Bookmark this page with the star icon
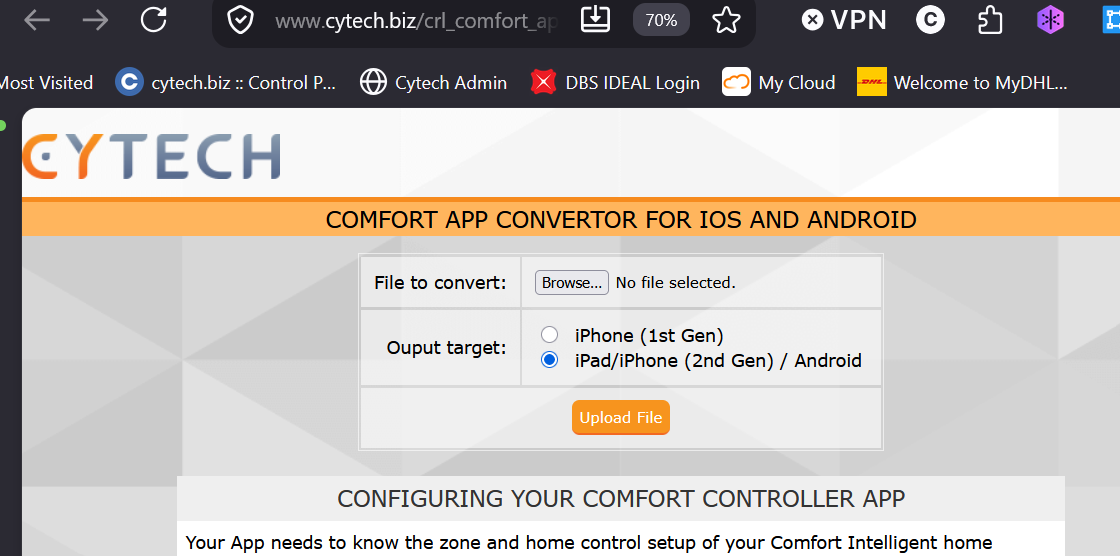Viewport: 1120px width, 556px height. tap(726, 20)
